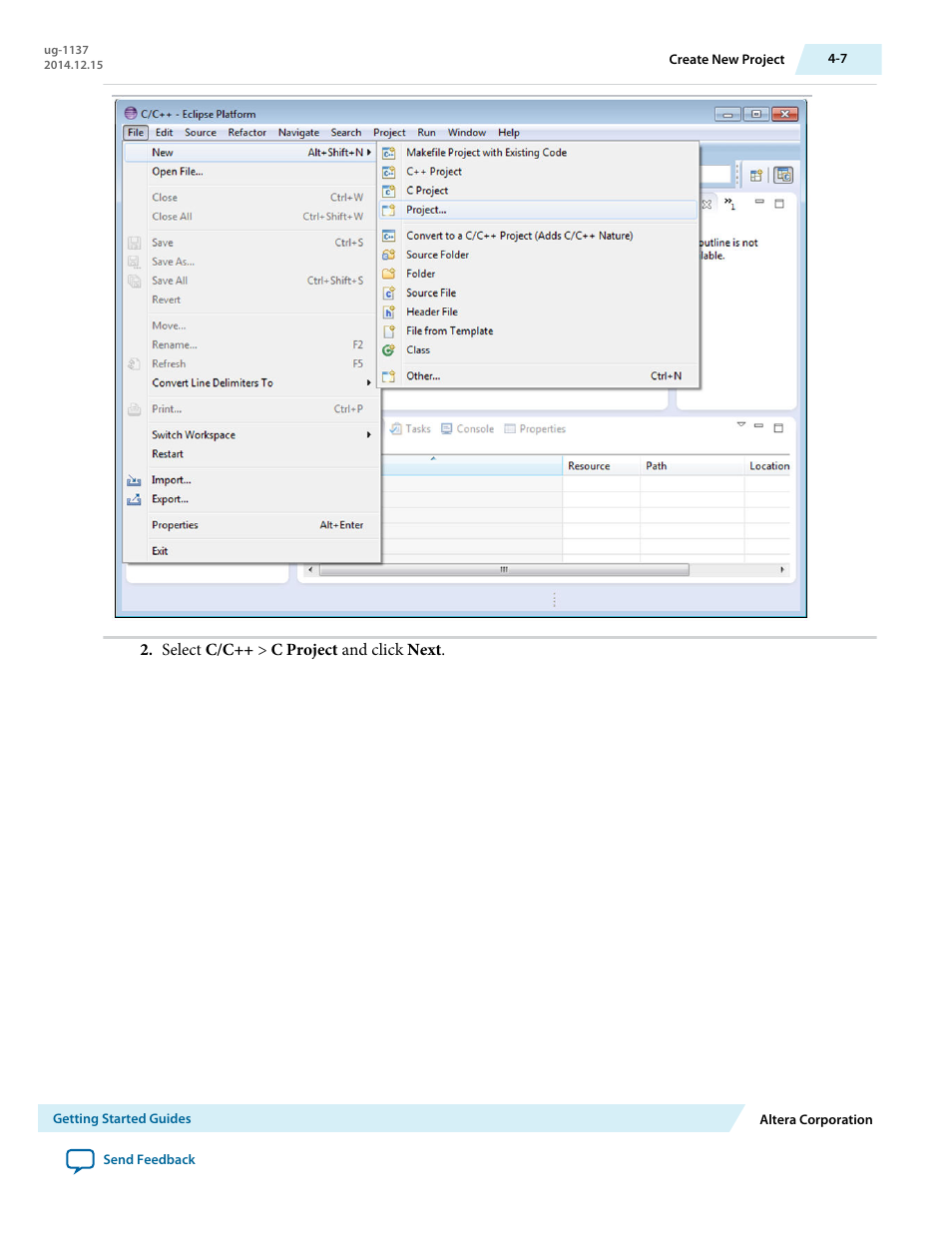Click the Header File icon

[x=389, y=311]
